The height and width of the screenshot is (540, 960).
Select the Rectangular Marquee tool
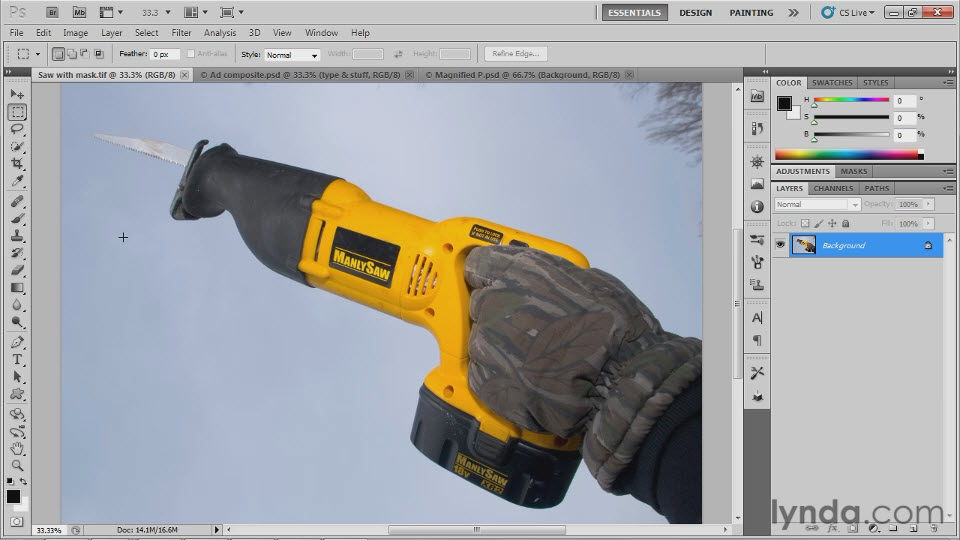pos(17,112)
